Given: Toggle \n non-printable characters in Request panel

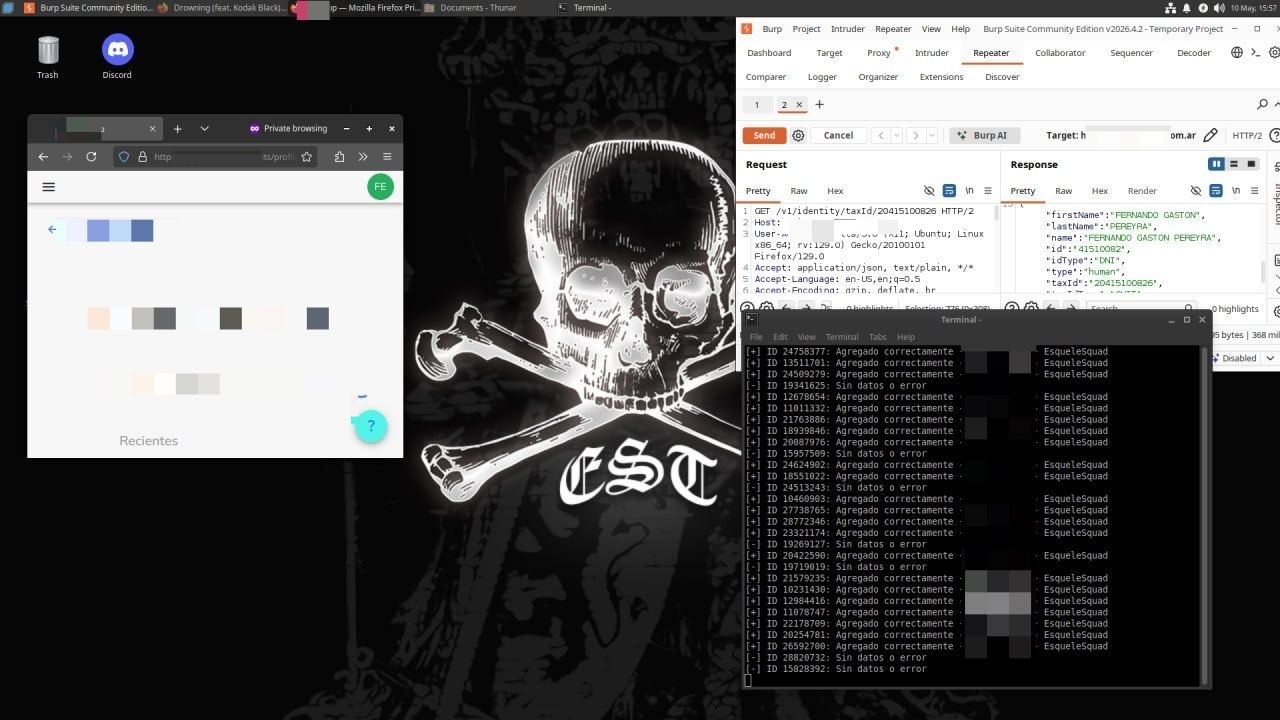Looking at the screenshot, I should click(969, 191).
